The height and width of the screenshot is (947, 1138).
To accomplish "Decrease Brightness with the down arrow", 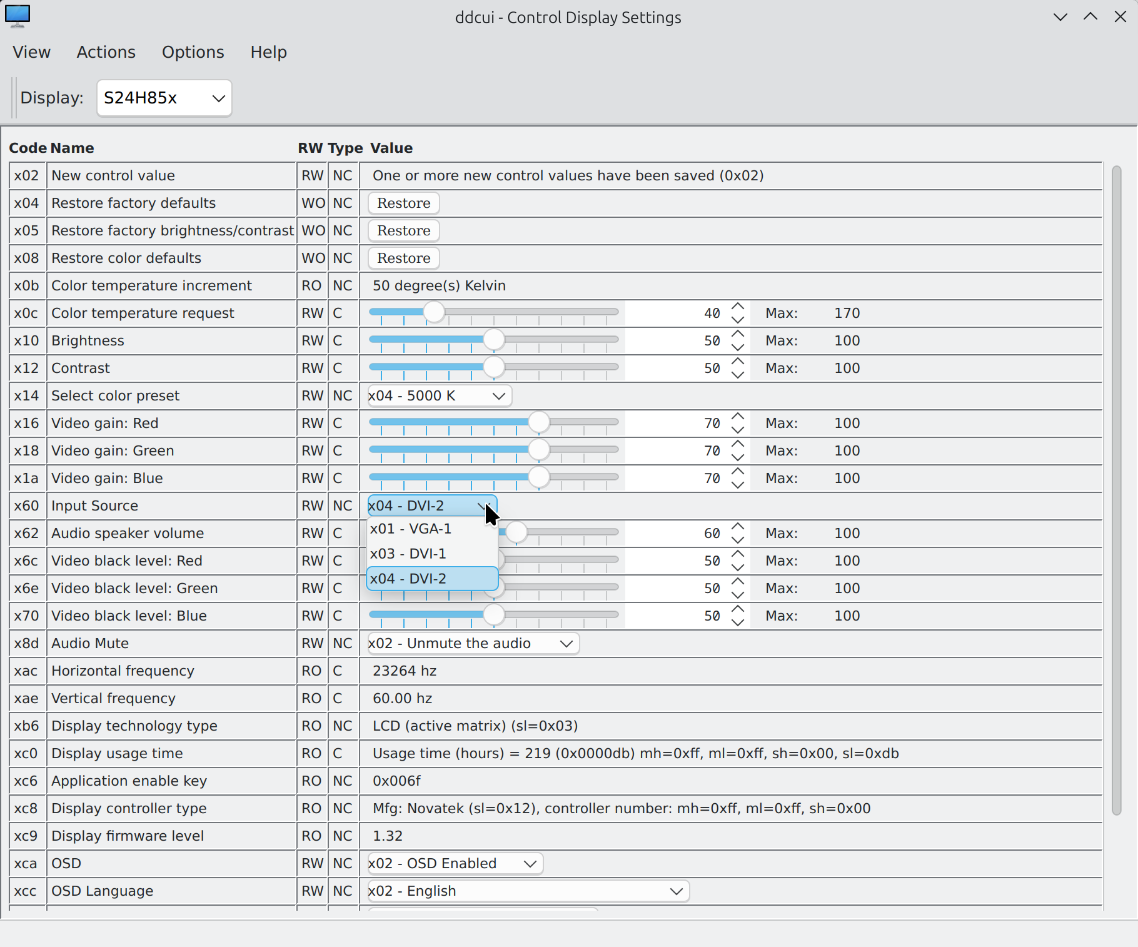I will pyautogui.click(x=738, y=347).
